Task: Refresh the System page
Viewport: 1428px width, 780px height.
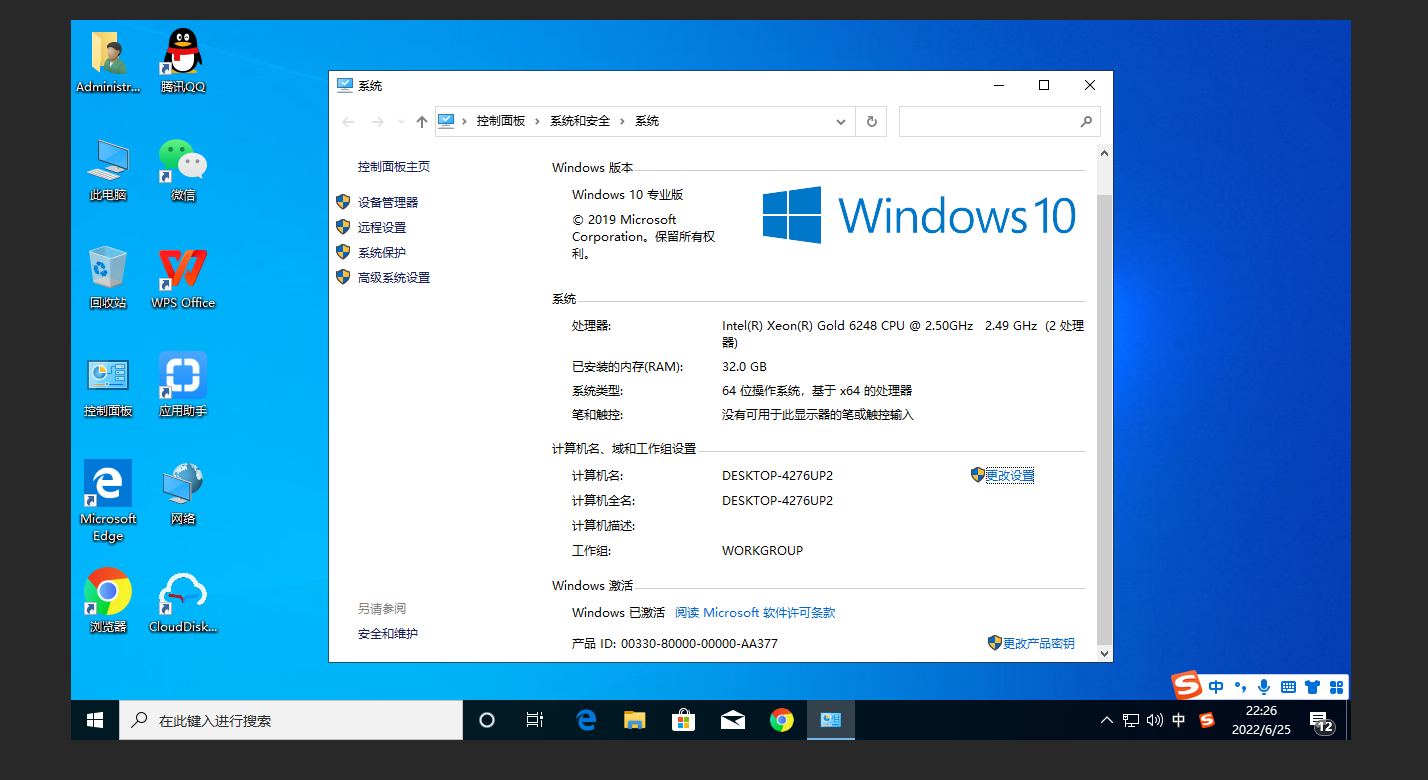Action: tap(871, 121)
